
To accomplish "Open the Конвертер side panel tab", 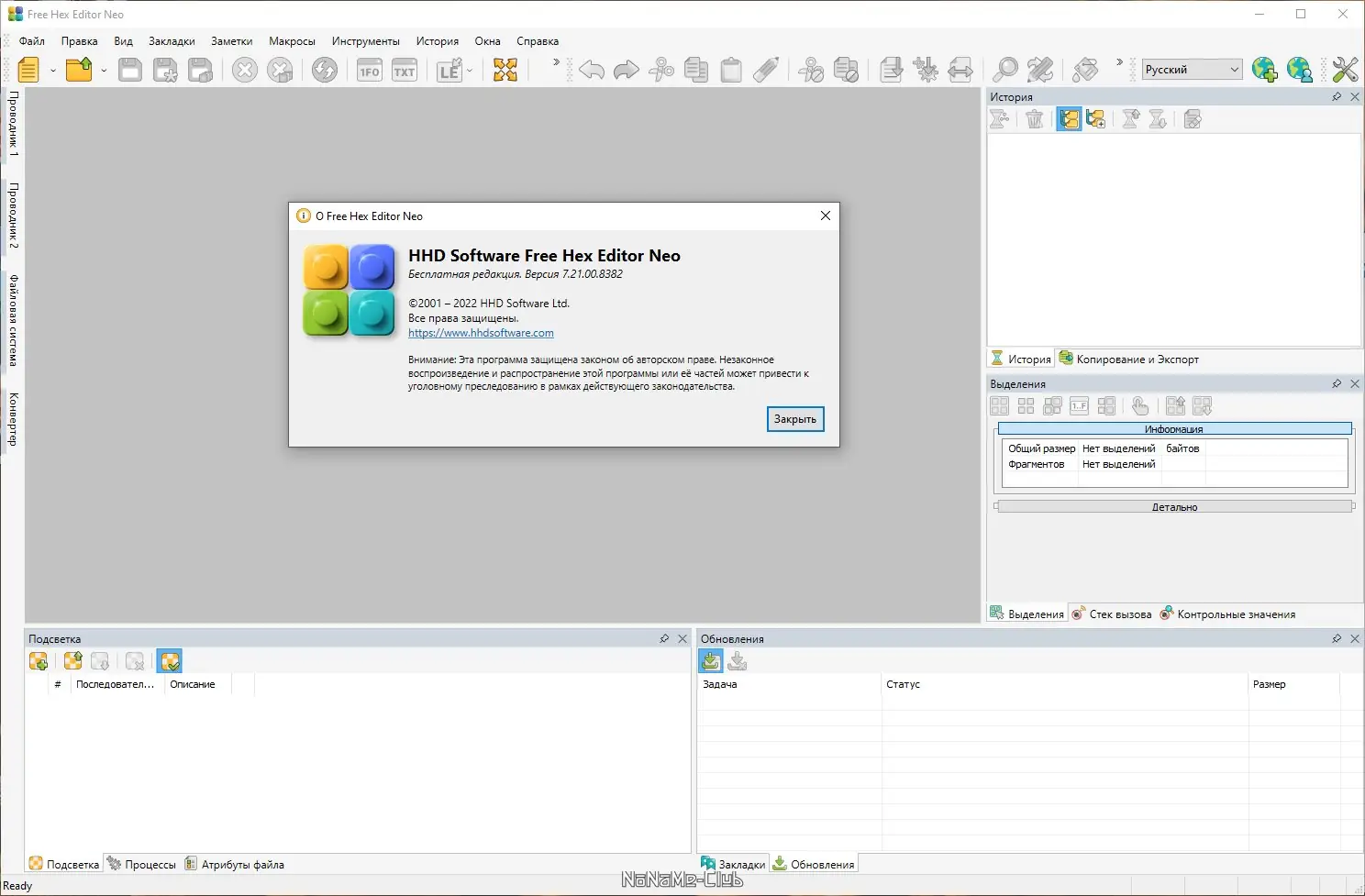I will [13, 419].
